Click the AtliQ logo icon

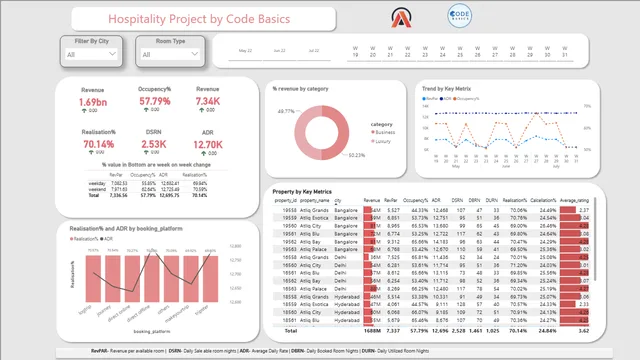pyautogui.click(x=401, y=18)
